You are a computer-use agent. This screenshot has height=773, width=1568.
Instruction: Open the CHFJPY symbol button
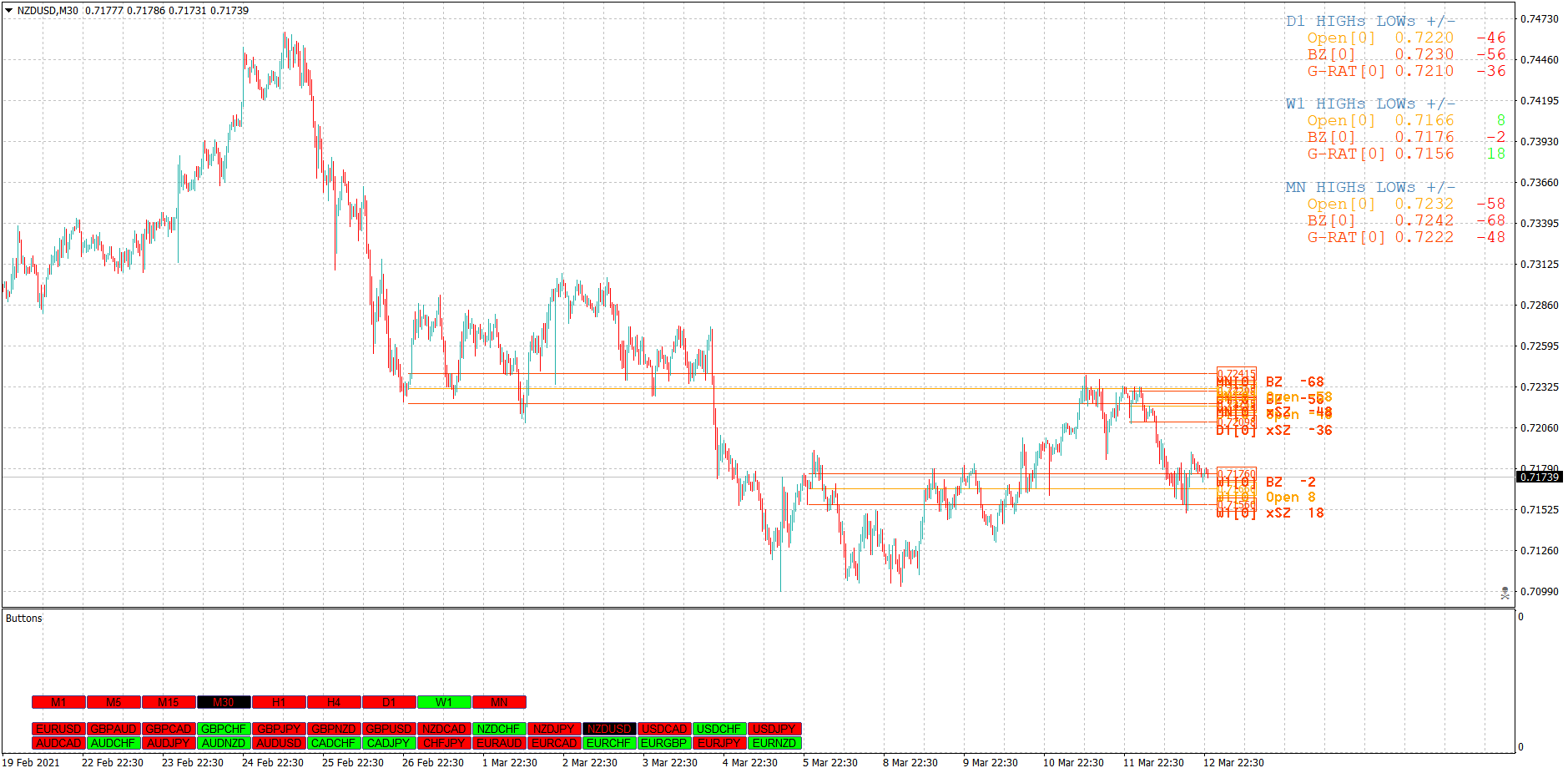tap(444, 743)
